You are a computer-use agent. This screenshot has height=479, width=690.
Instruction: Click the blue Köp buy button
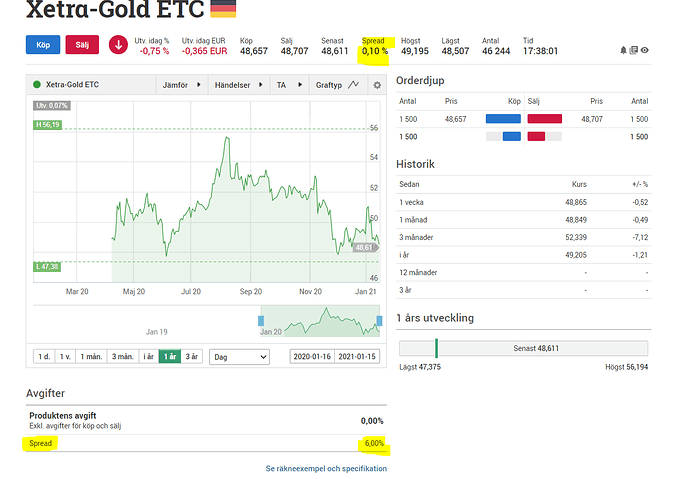click(x=43, y=45)
